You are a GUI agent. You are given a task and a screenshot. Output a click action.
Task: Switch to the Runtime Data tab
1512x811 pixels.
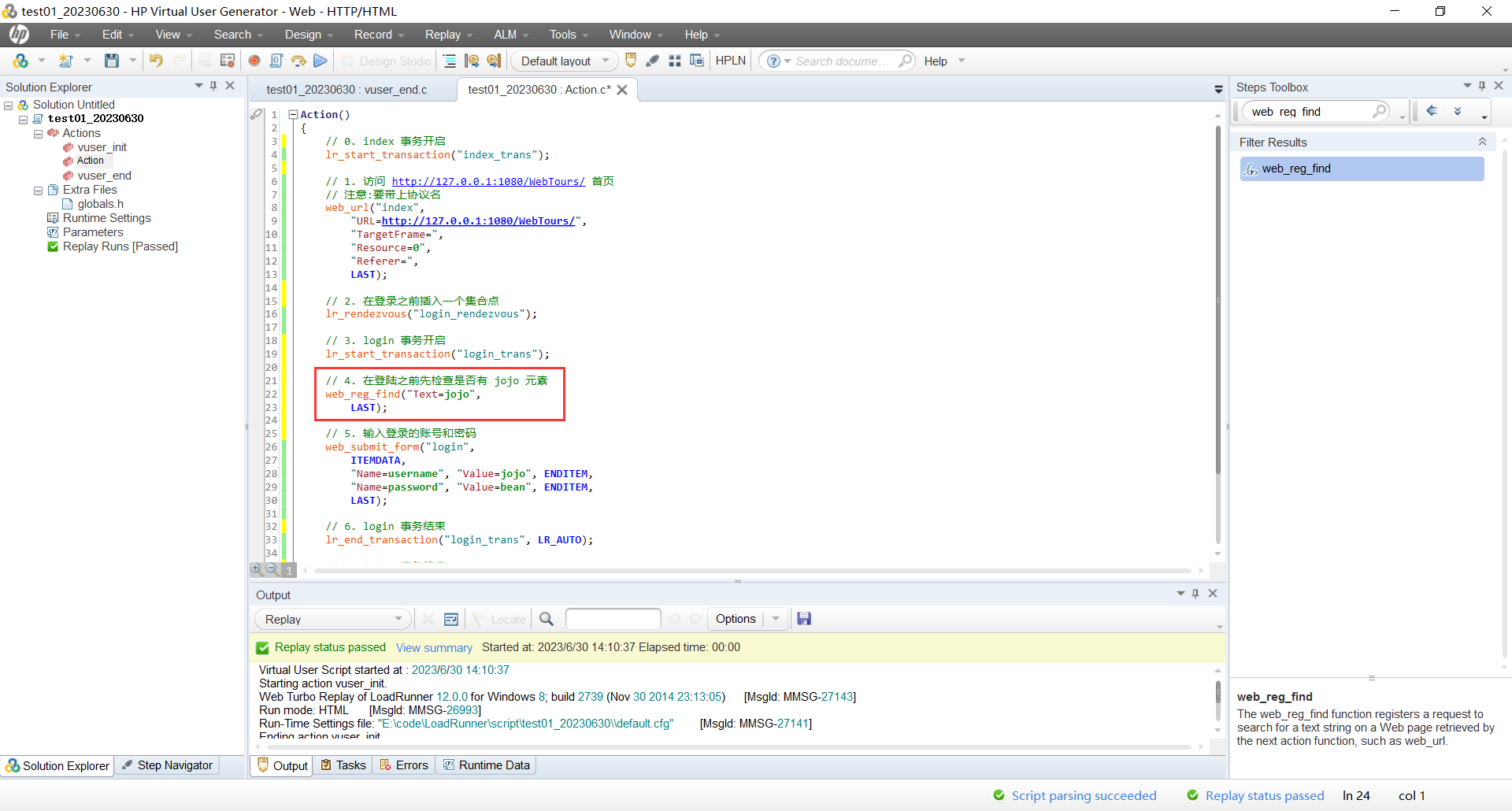[x=487, y=765]
